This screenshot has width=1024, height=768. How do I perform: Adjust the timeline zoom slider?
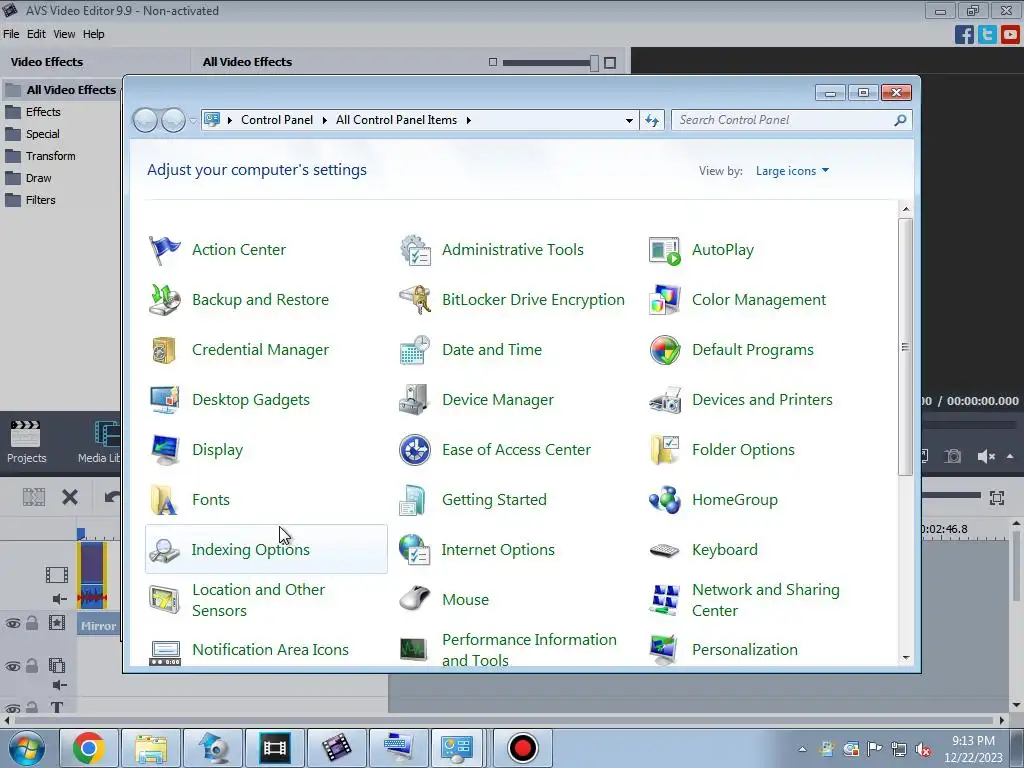pyautogui.click(x=951, y=496)
